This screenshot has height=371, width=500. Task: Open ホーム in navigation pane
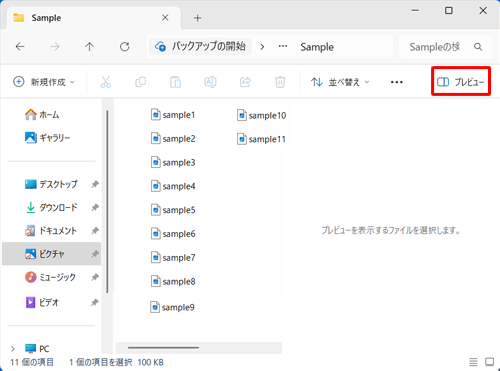pos(42,115)
